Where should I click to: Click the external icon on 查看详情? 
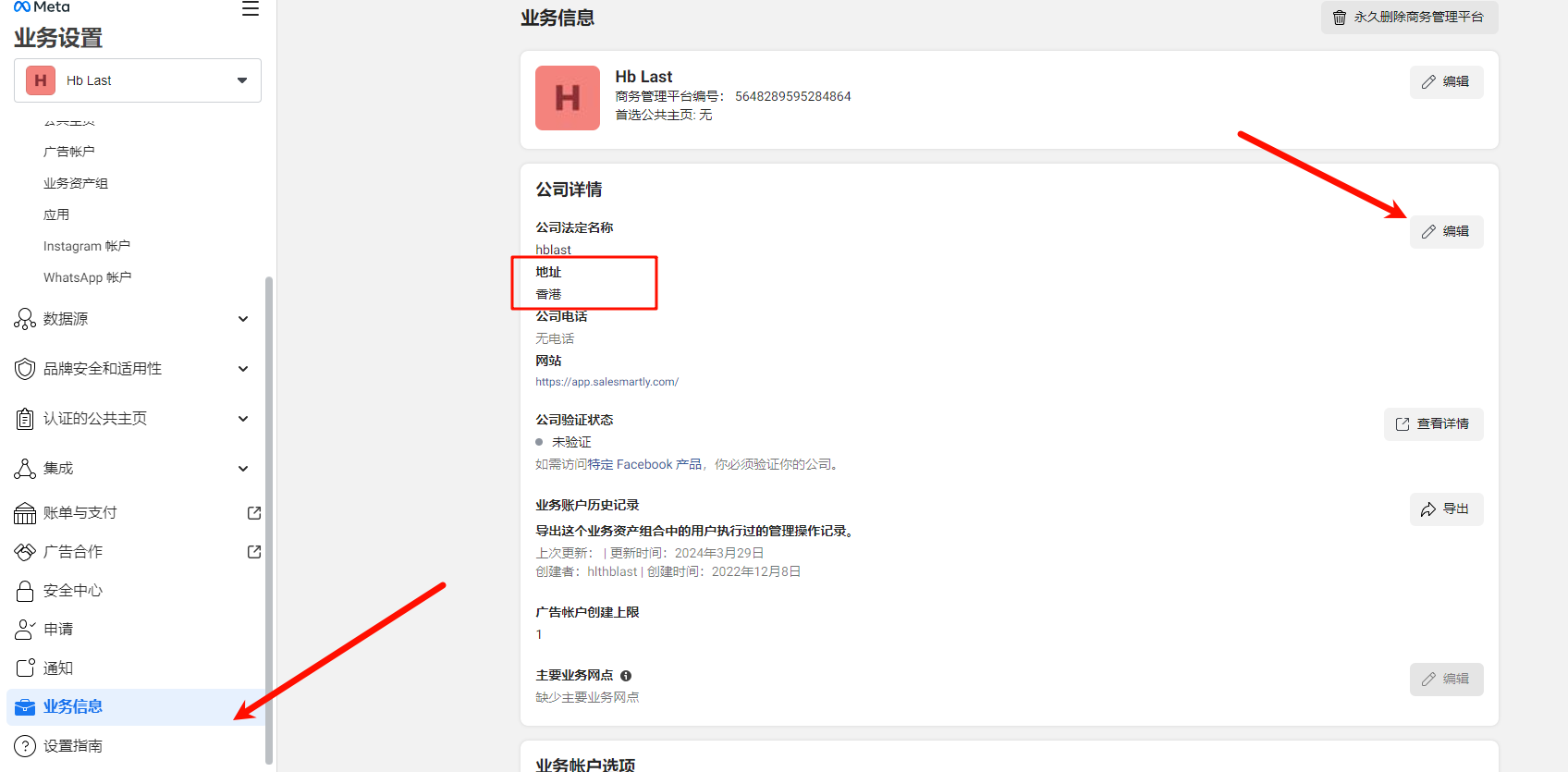1403,424
